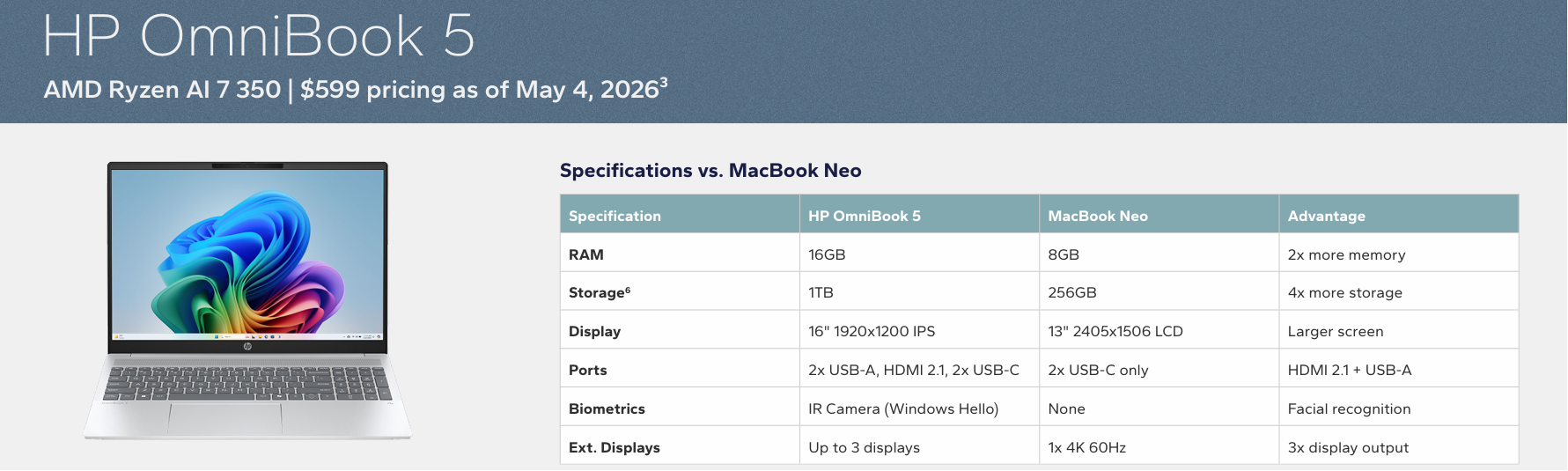Click the 'HDMI 2.1 + USB-A' cell
The width and height of the screenshot is (1568, 471).
click(1399, 370)
